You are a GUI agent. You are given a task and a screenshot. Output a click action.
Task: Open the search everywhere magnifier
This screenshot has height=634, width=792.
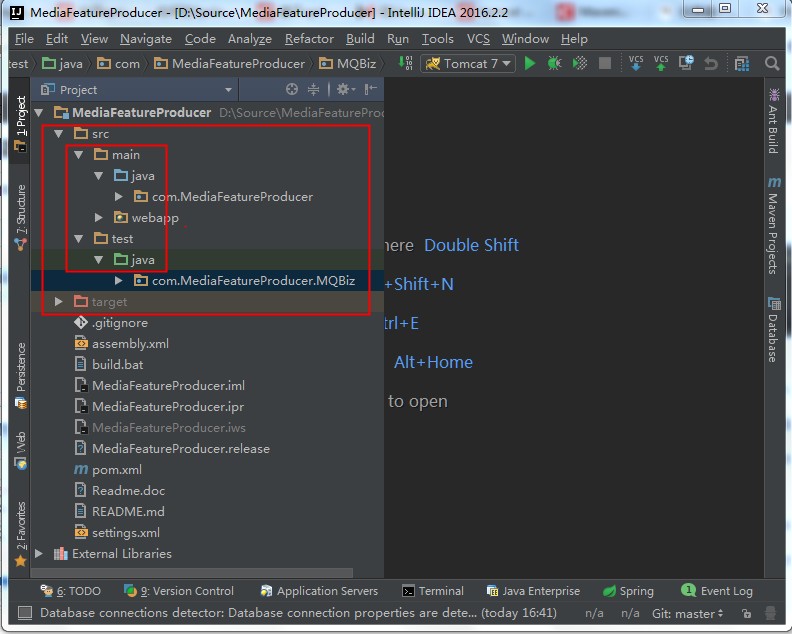coord(772,64)
